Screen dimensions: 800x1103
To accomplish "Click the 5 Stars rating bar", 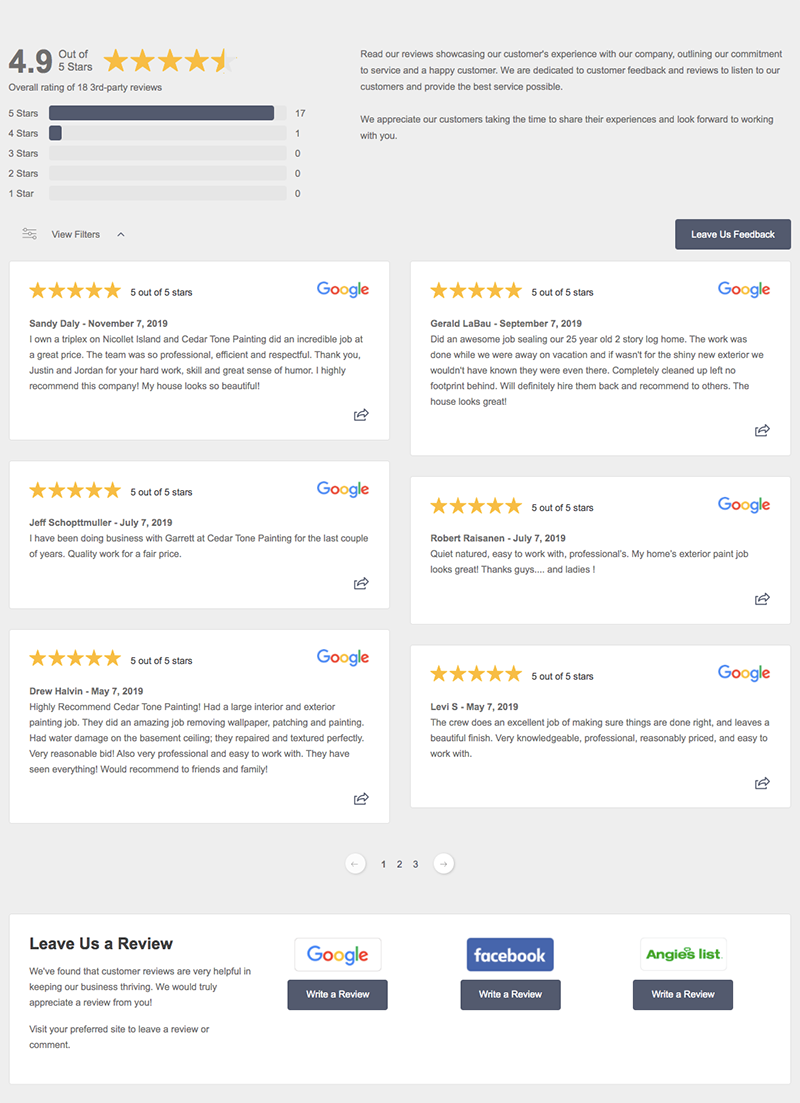I will pos(167,113).
